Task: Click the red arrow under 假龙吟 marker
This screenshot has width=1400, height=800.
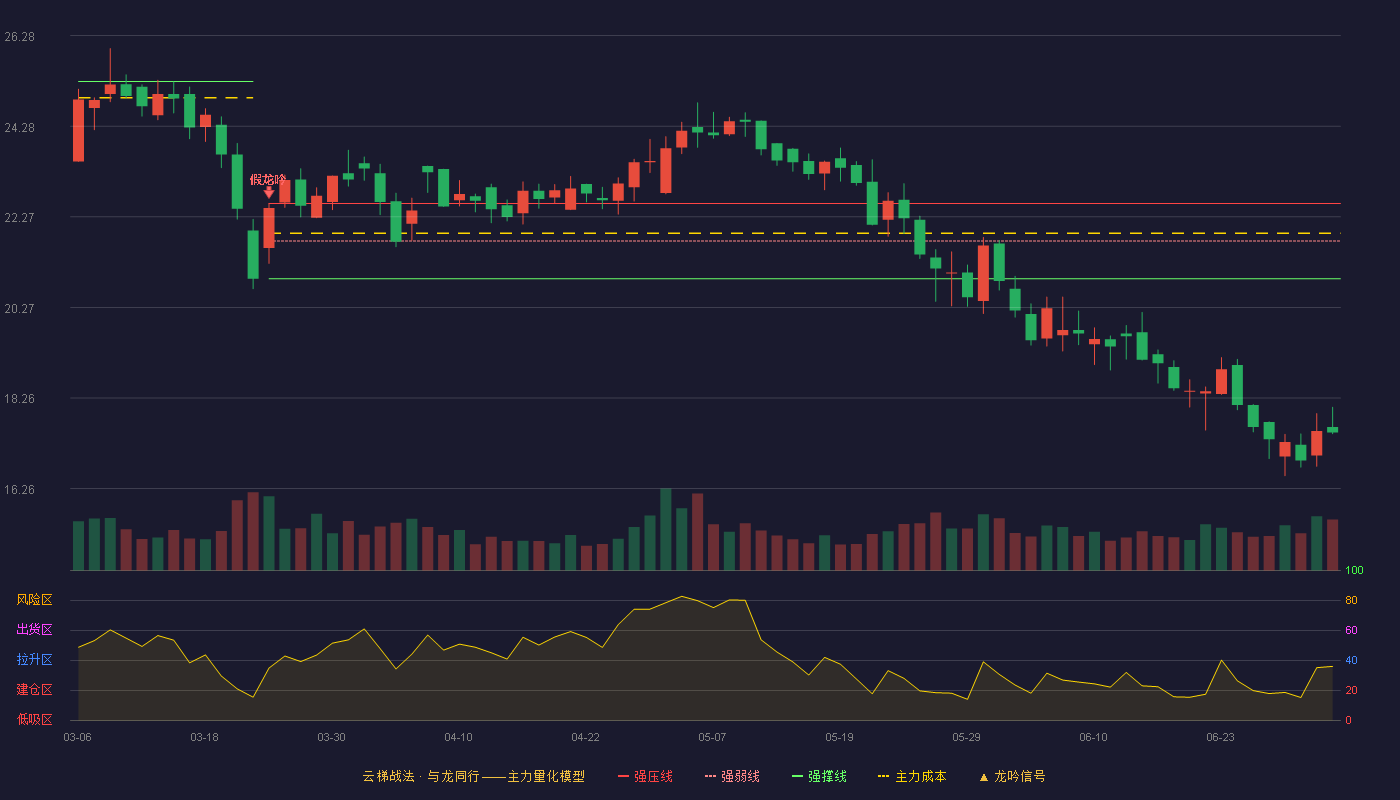Action: pos(269,192)
